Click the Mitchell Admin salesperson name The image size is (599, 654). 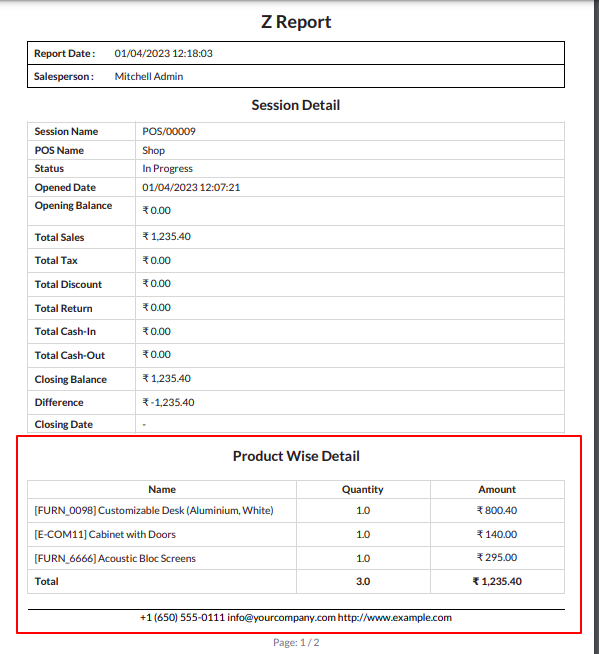click(149, 76)
